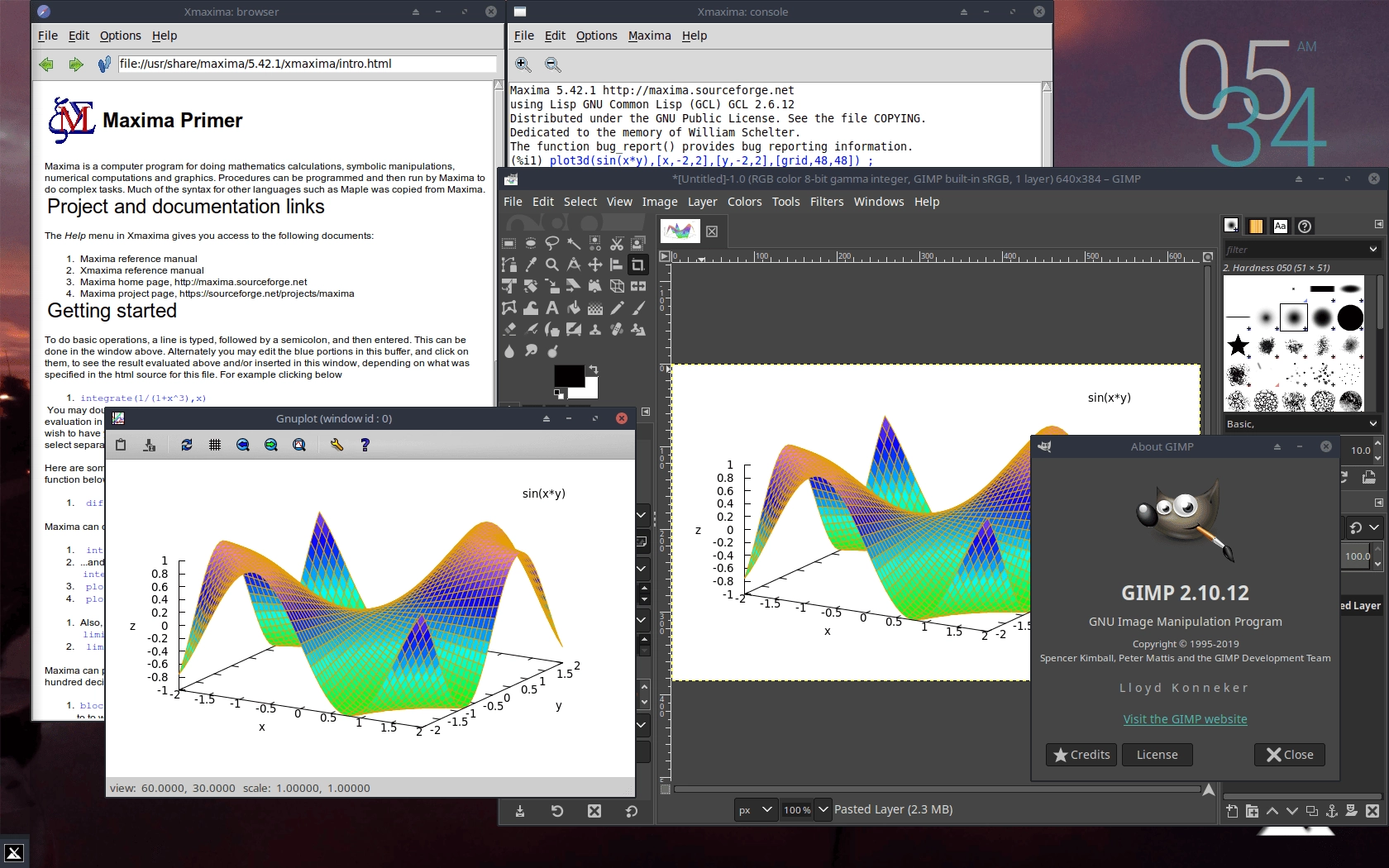
Task: Open Options menu in Xmaxima browser
Action: 121,36
